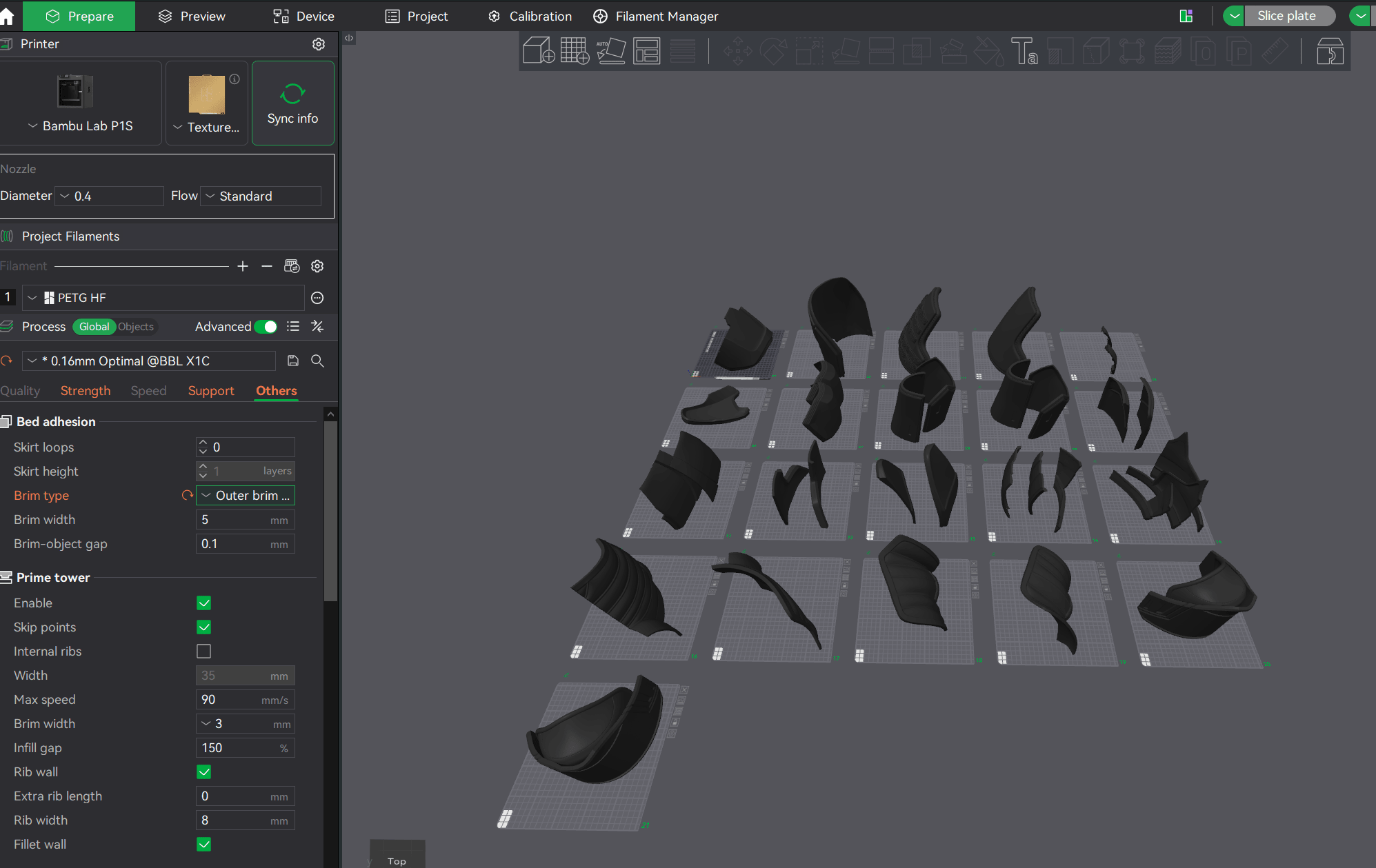The image size is (1376, 868).
Task: Open Brim type Outer brim dropdown
Action: (x=246, y=496)
